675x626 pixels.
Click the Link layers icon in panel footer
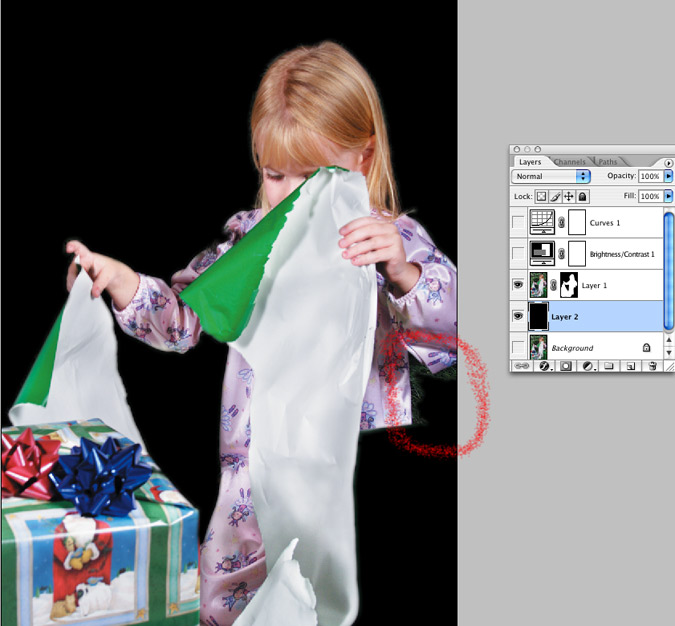click(x=521, y=366)
